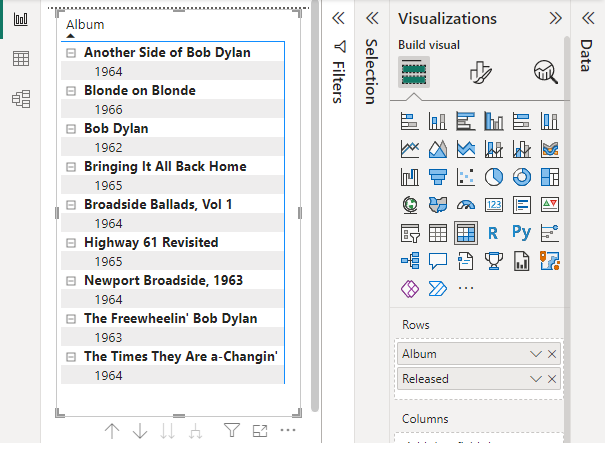Remove the Album field from Rows
The image size is (605, 452).
pyautogui.click(x=552, y=354)
